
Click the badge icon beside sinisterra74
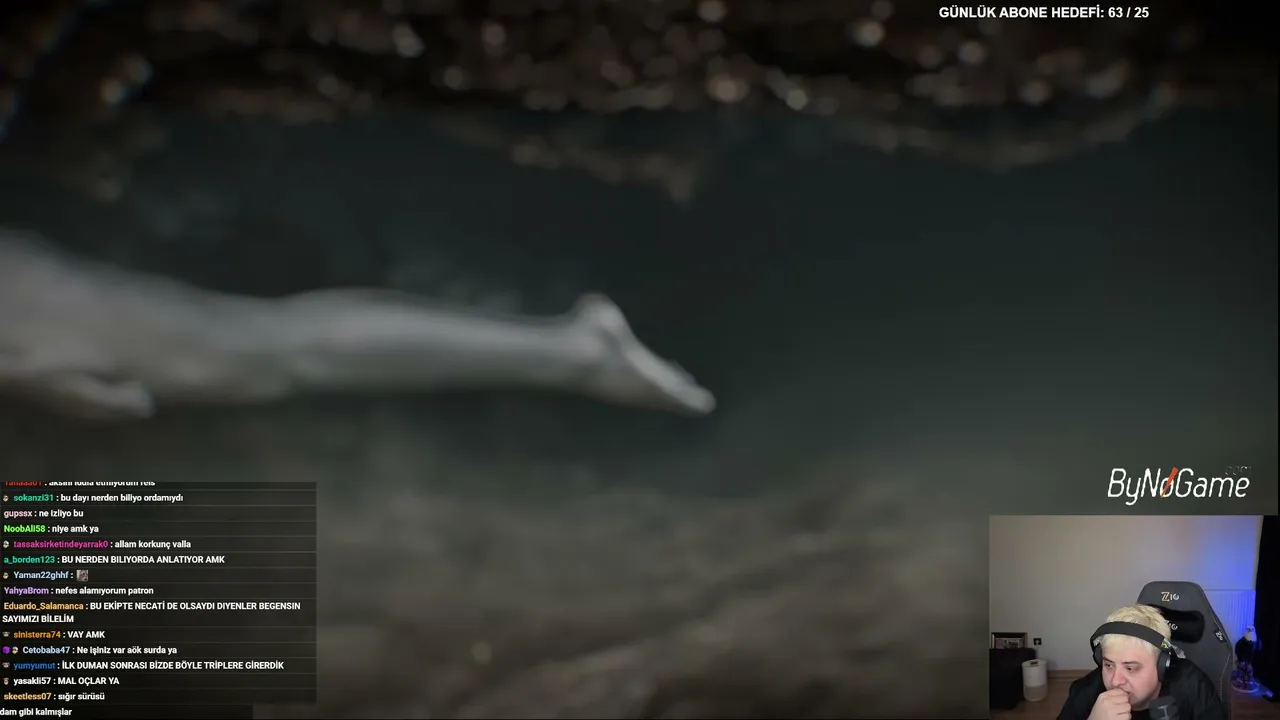(7, 635)
